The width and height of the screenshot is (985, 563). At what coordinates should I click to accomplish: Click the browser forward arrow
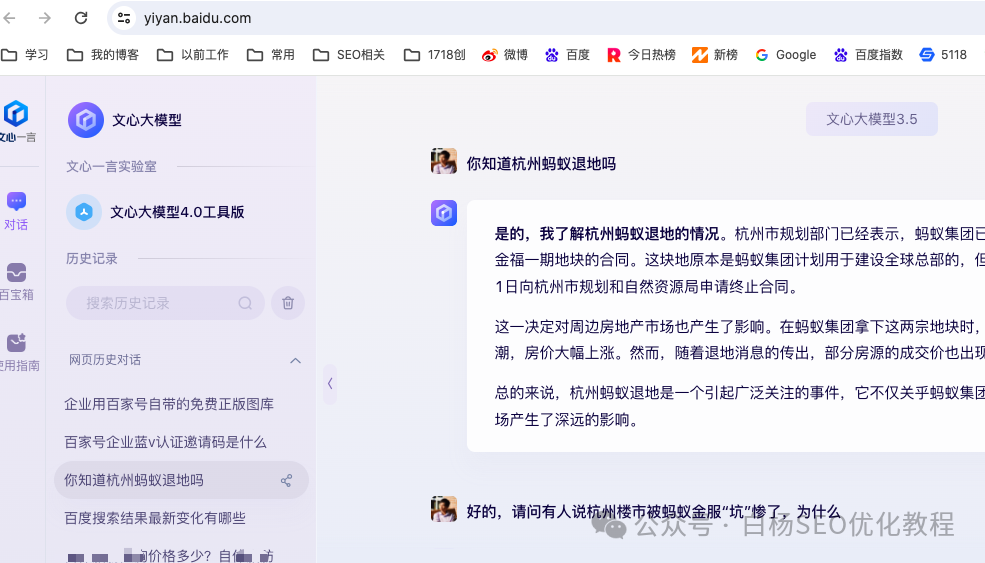(45, 18)
